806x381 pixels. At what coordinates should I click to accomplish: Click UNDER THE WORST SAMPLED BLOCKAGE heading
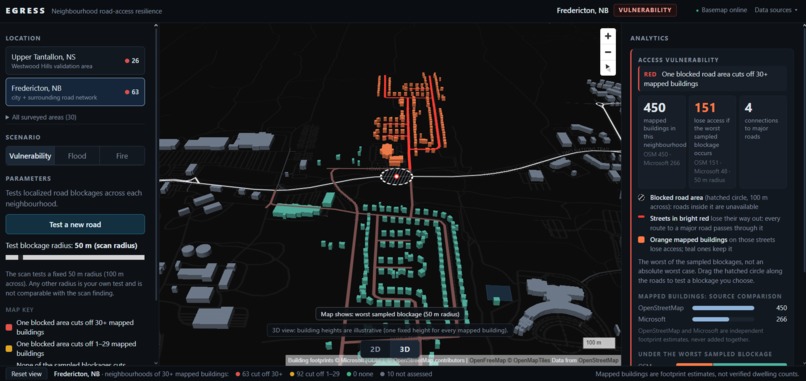705,354
